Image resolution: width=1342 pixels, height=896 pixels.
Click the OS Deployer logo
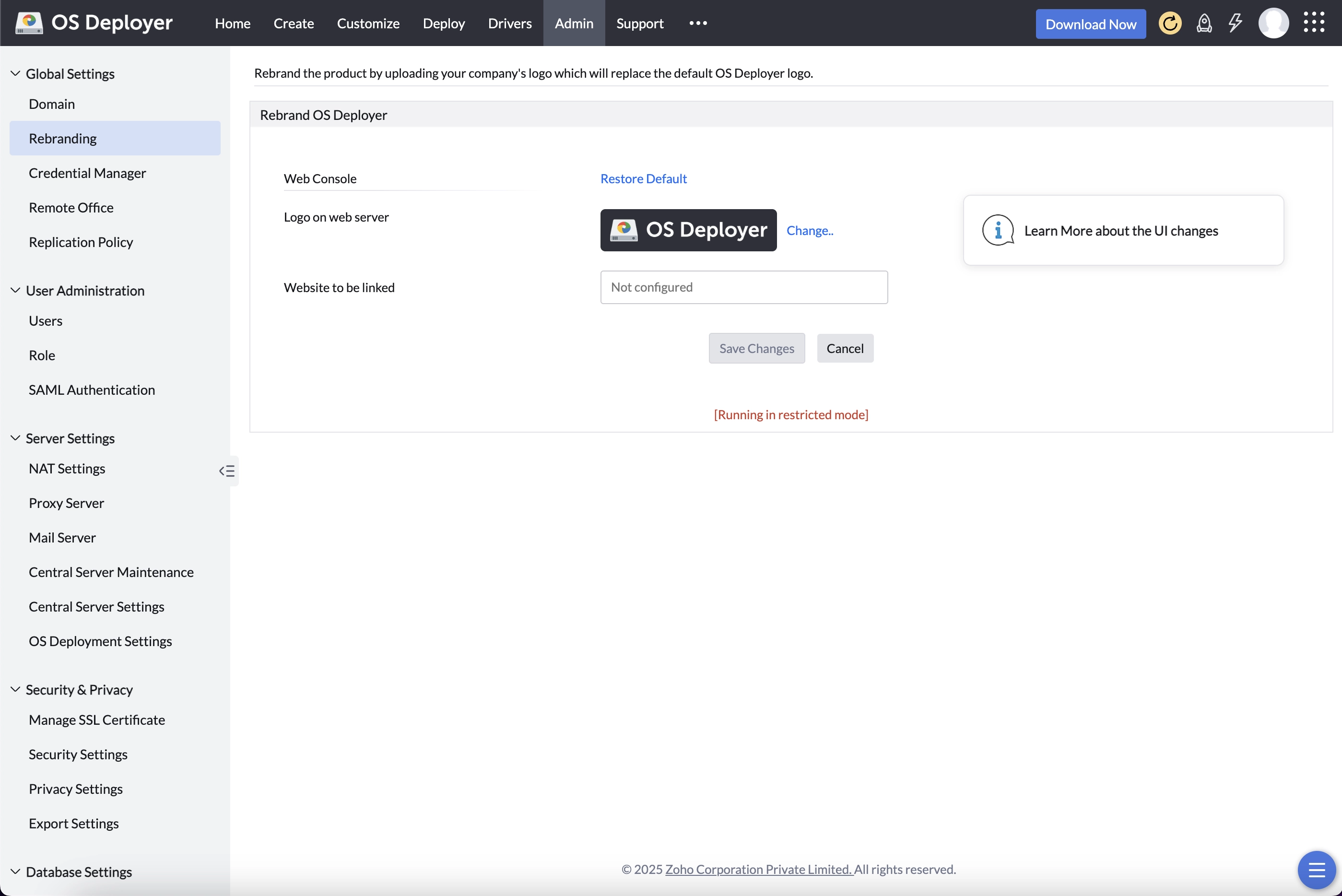click(93, 22)
